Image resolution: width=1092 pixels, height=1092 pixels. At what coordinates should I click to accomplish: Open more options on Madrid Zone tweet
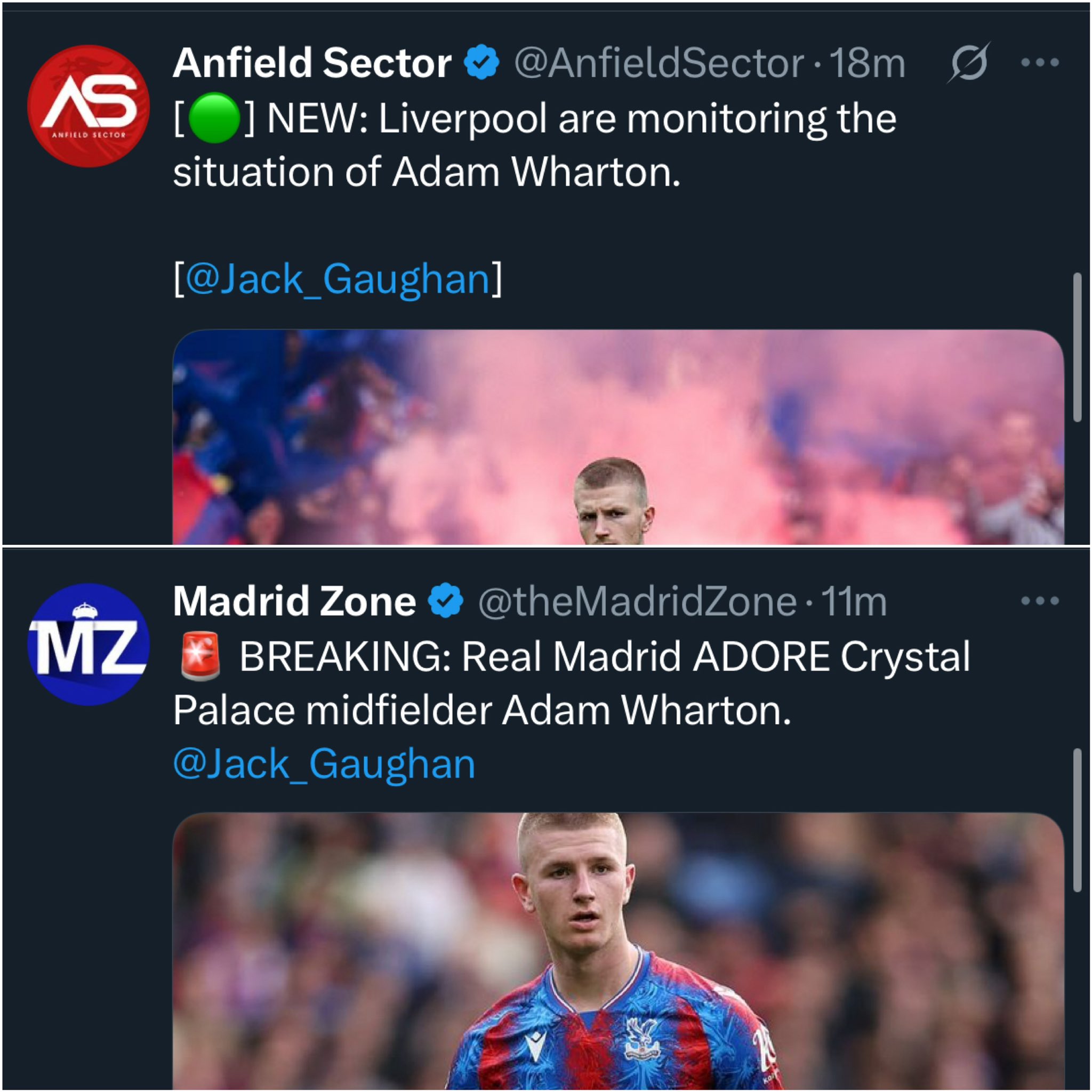point(1039,600)
